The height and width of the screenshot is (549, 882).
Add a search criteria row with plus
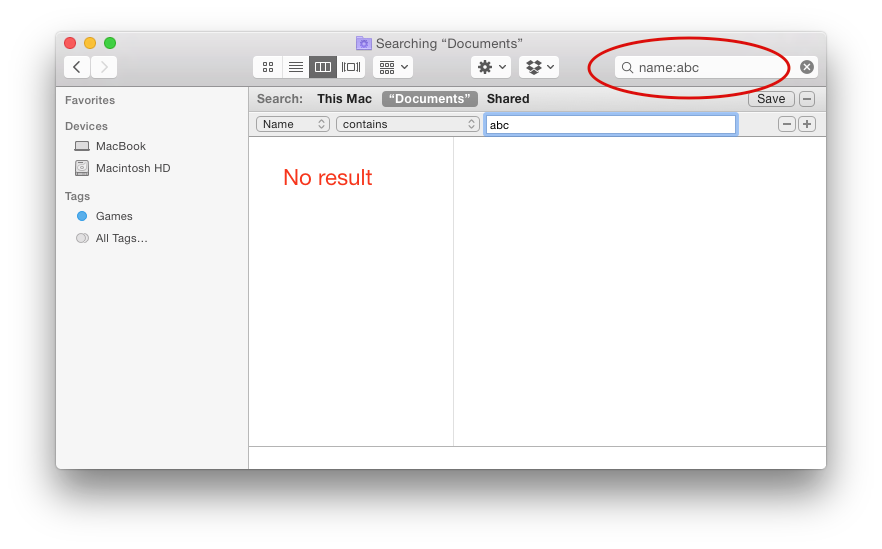(x=807, y=124)
